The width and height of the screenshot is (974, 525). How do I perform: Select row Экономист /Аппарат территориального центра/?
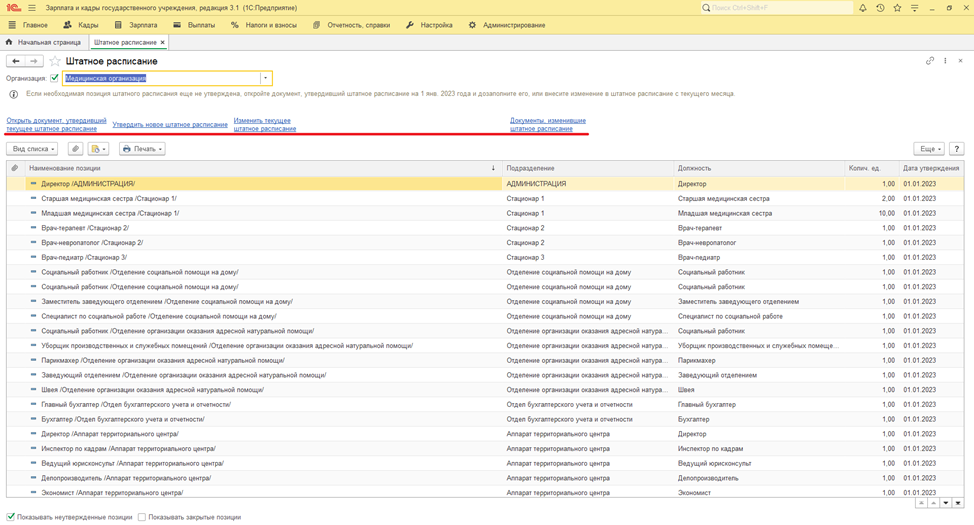point(485,493)
